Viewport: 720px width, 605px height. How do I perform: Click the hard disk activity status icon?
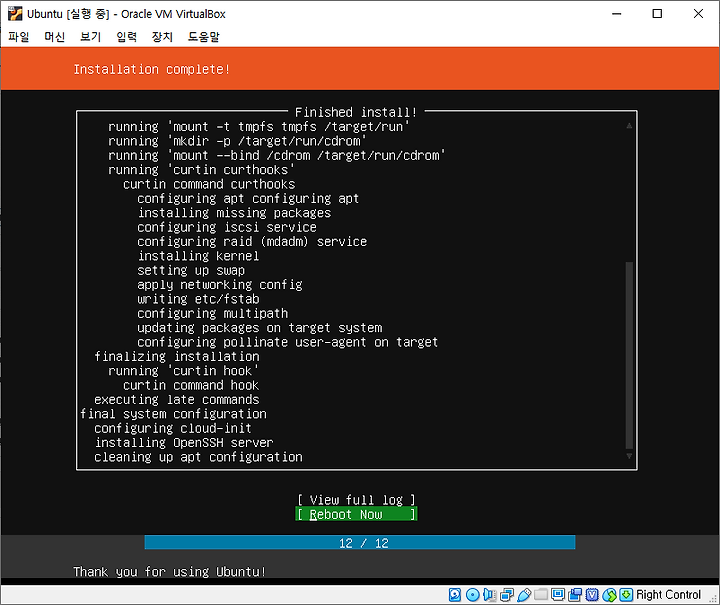[455, 595]
